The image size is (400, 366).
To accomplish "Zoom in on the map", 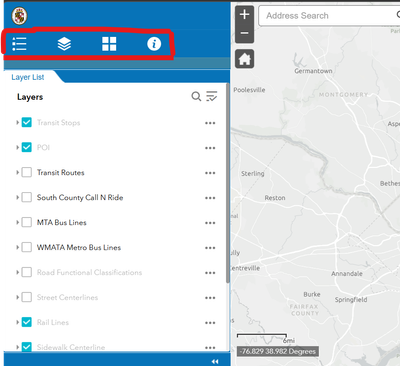I will (244, 14).
